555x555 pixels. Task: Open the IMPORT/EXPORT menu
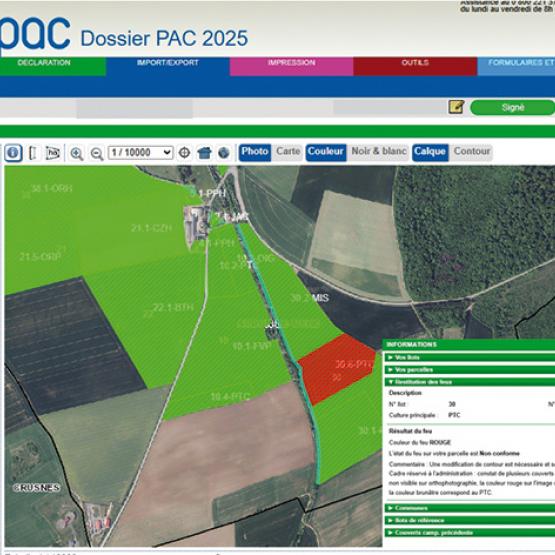168,66
